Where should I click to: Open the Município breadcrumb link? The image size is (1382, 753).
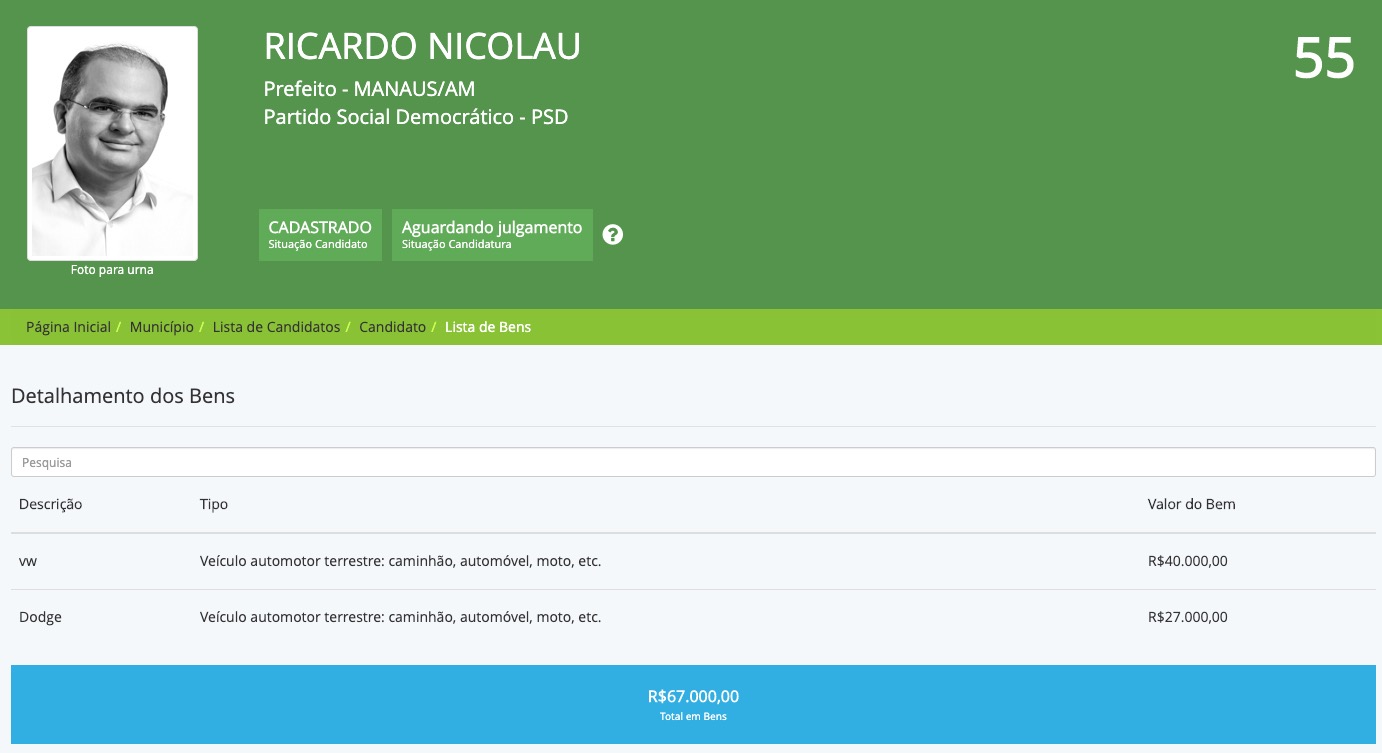(161, 327)
